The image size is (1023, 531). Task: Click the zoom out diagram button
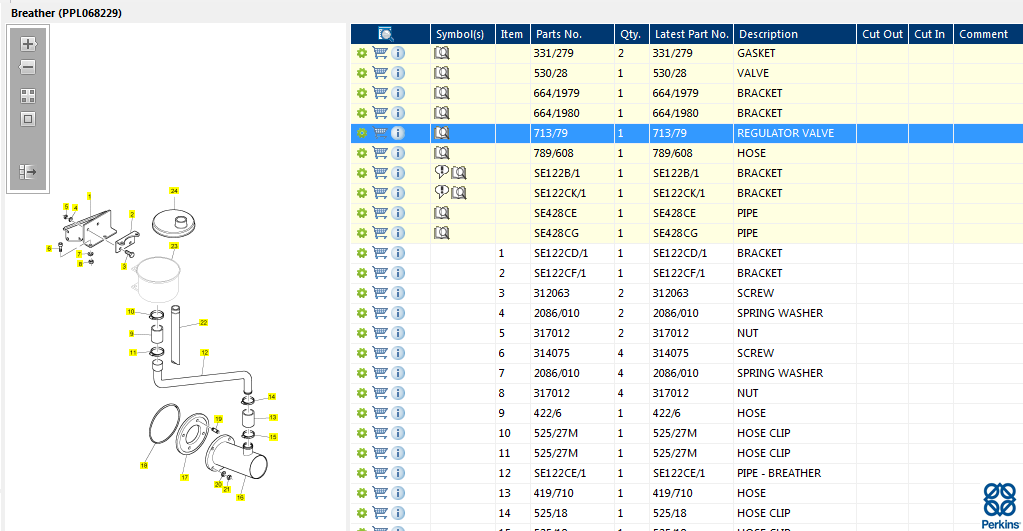tap(27, 67)
